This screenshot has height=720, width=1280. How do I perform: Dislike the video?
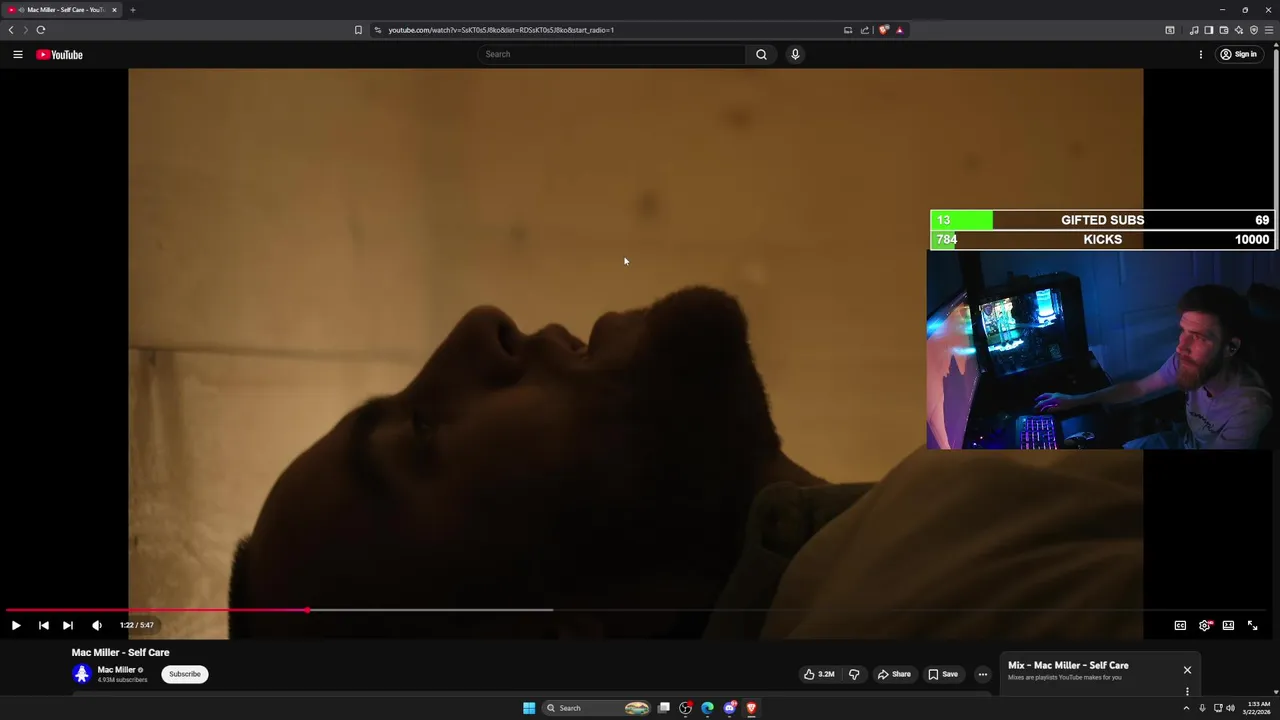point(854,674)
